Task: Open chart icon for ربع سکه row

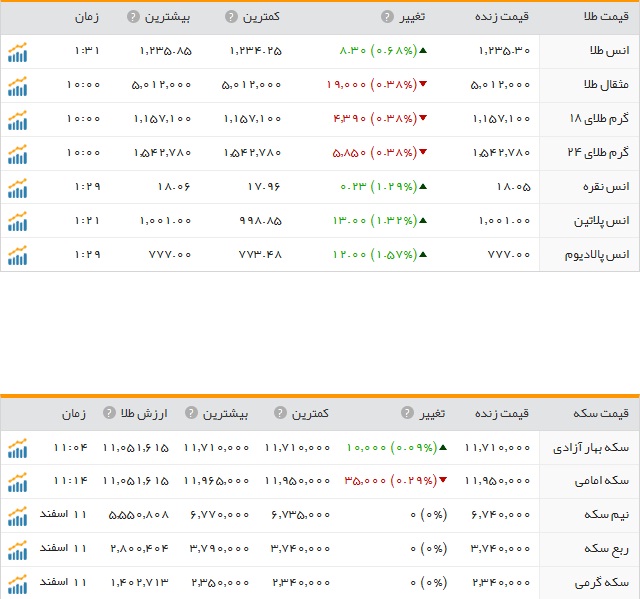Action: [x=17, y=550]
